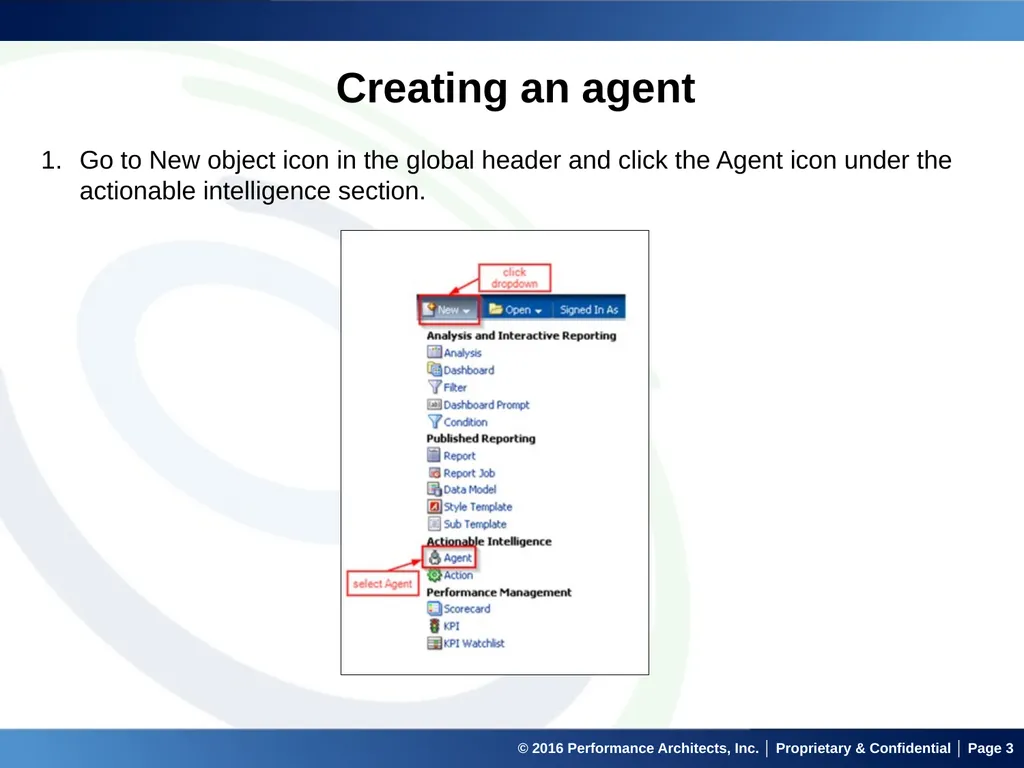Click the Creating an agent title
Image resolution: width=1024 pixels, height=768 pixels.
point(516,88)
